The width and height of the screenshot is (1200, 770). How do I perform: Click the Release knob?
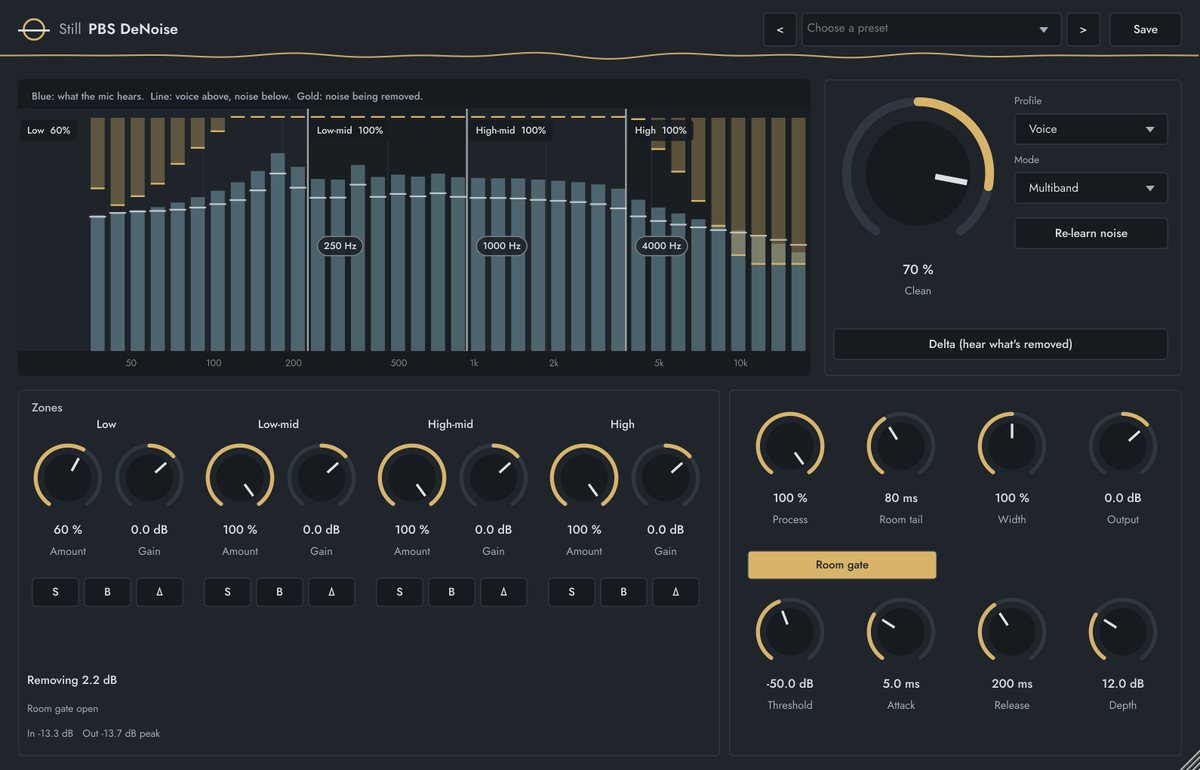coord(1012,631)
